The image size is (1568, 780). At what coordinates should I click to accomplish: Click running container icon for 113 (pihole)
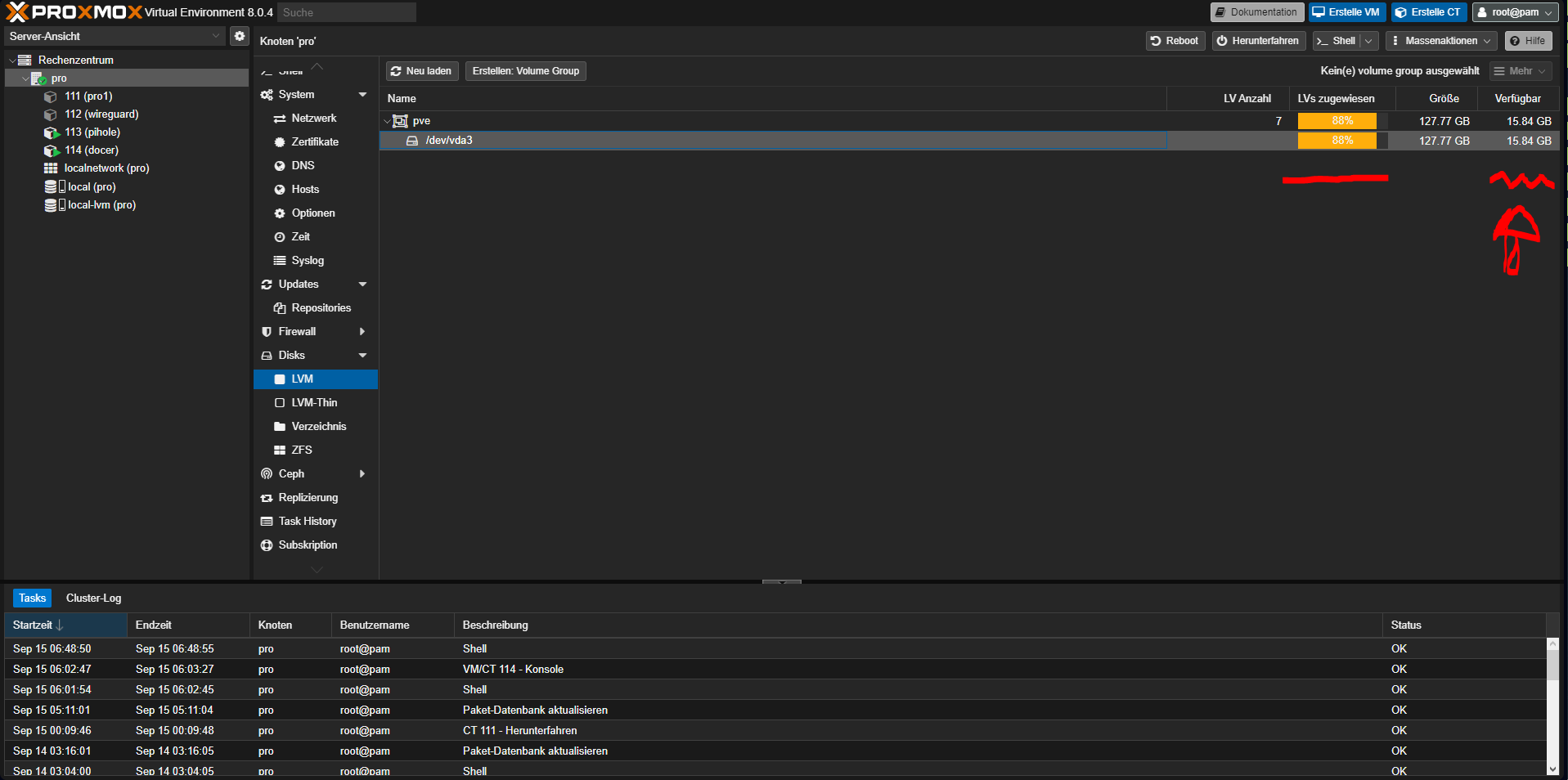tap(52, 132)
